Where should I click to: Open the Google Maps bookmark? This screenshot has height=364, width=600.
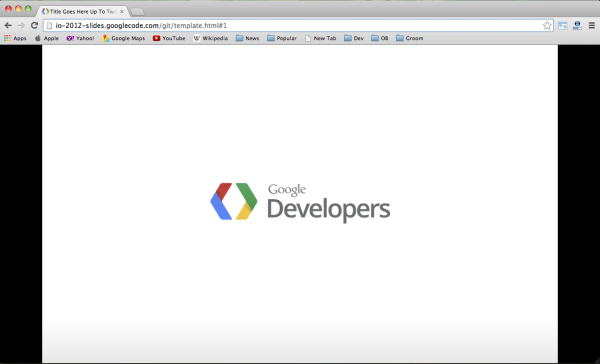[123, 38]
